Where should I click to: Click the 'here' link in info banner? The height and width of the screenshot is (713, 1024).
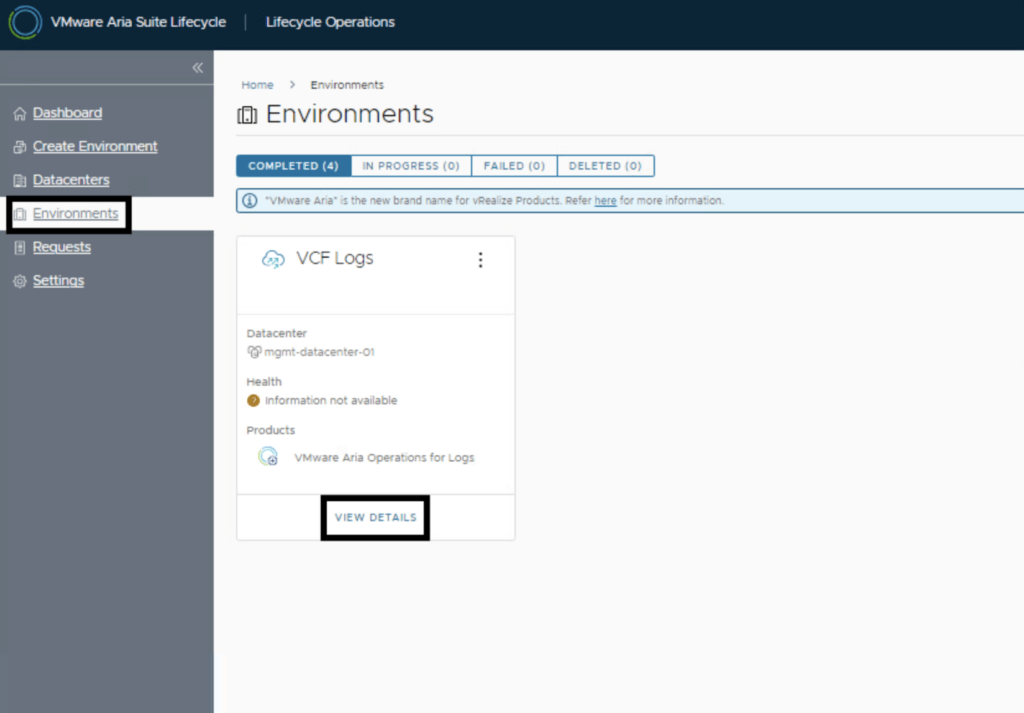pos(605,201)
